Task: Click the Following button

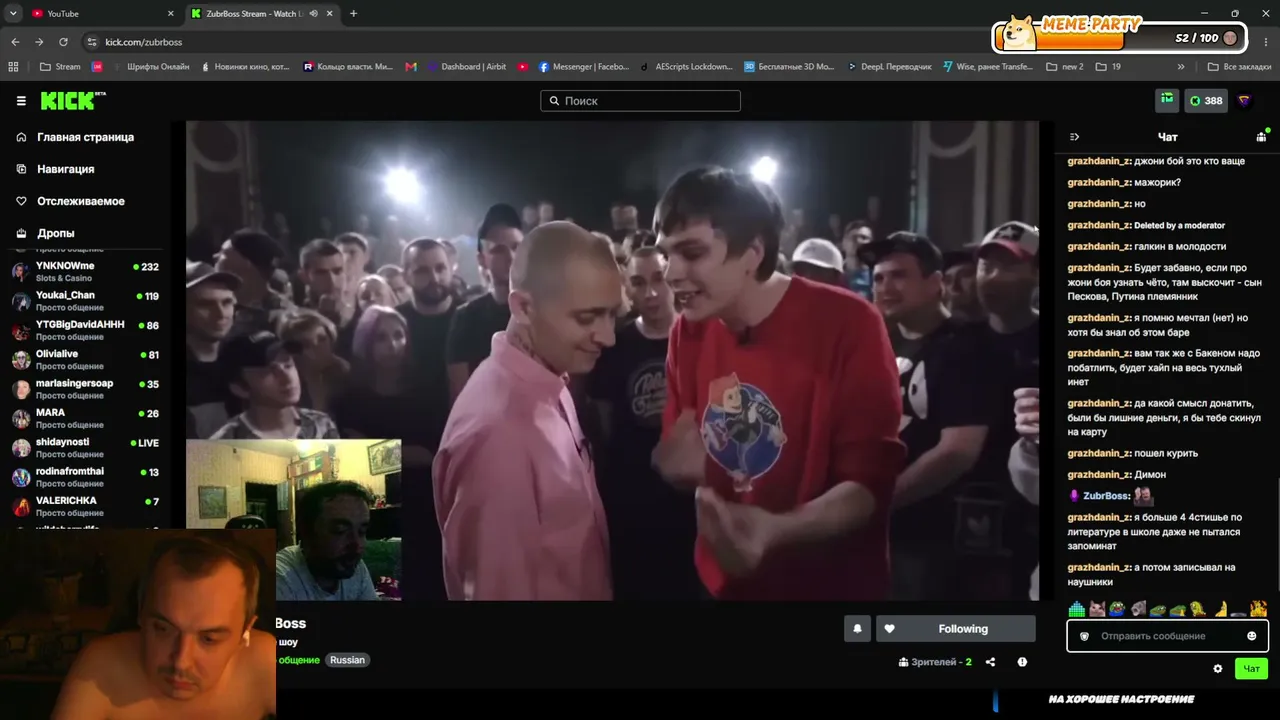Action: [x=956, y=629]
